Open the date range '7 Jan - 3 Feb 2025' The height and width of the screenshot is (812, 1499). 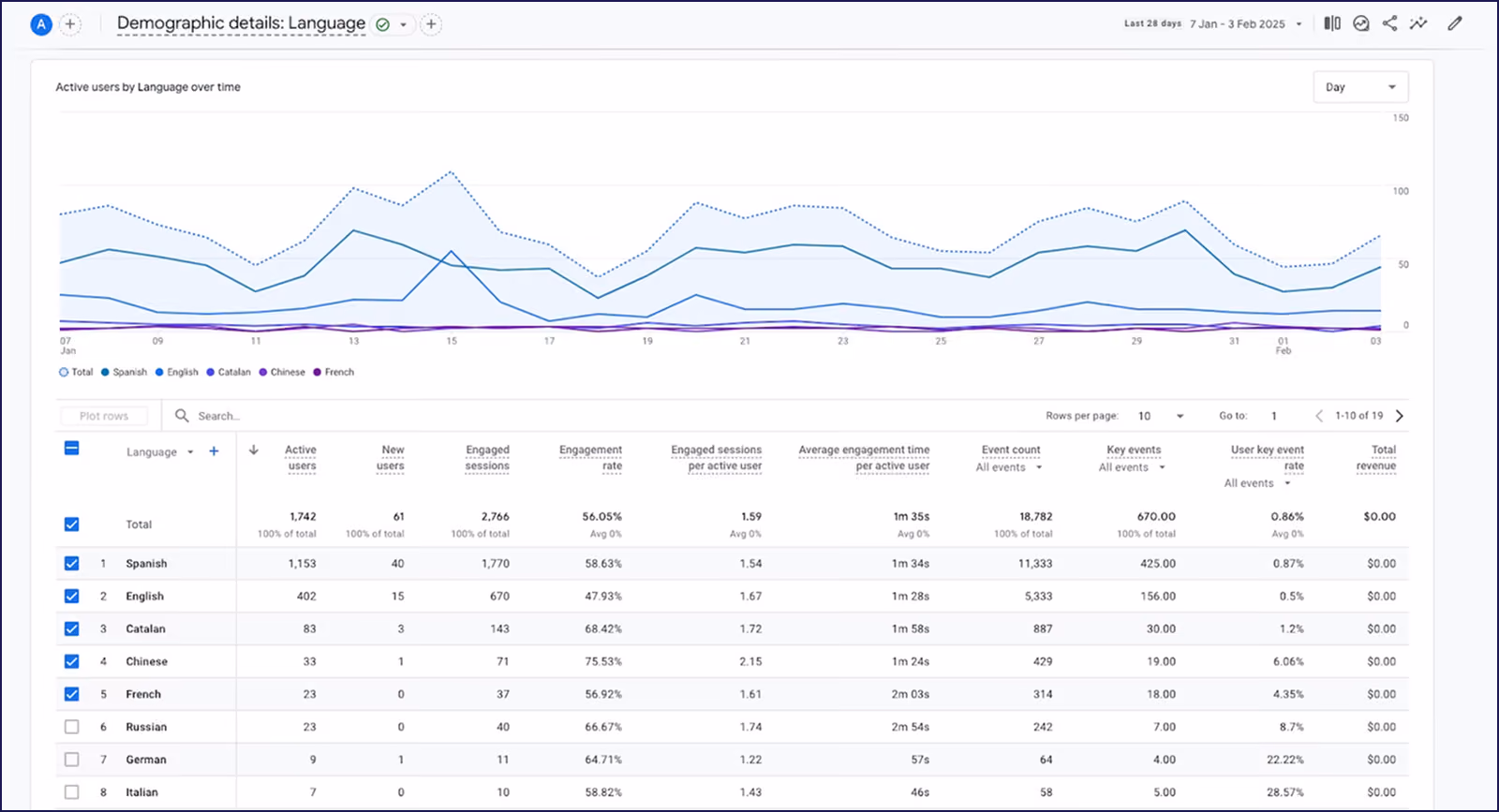tap(1238, 24)
